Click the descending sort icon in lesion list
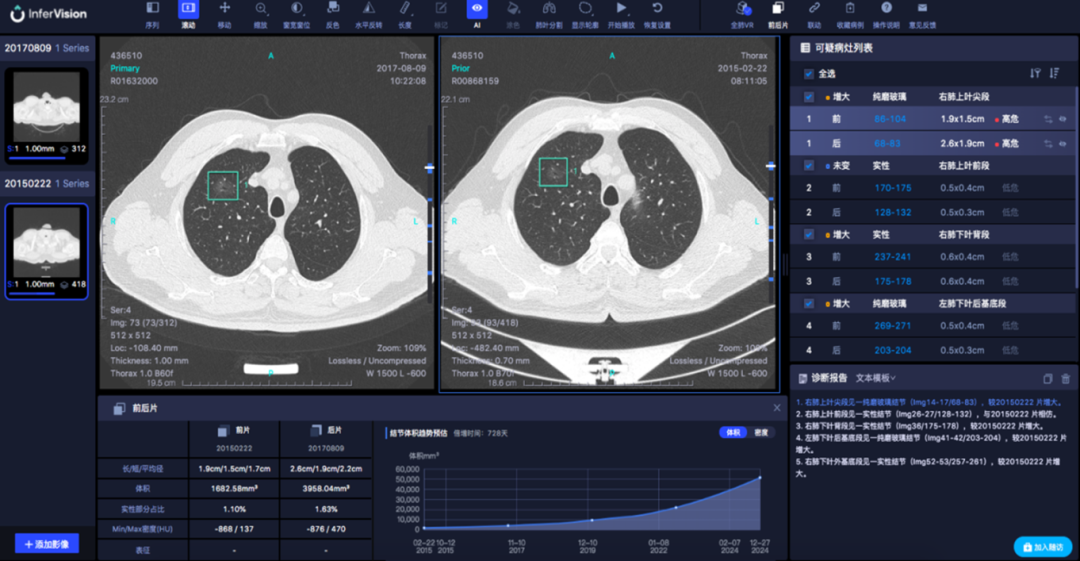This screenshot has width=1080, height=561. pyautogui.click(x=1054, y=73)
